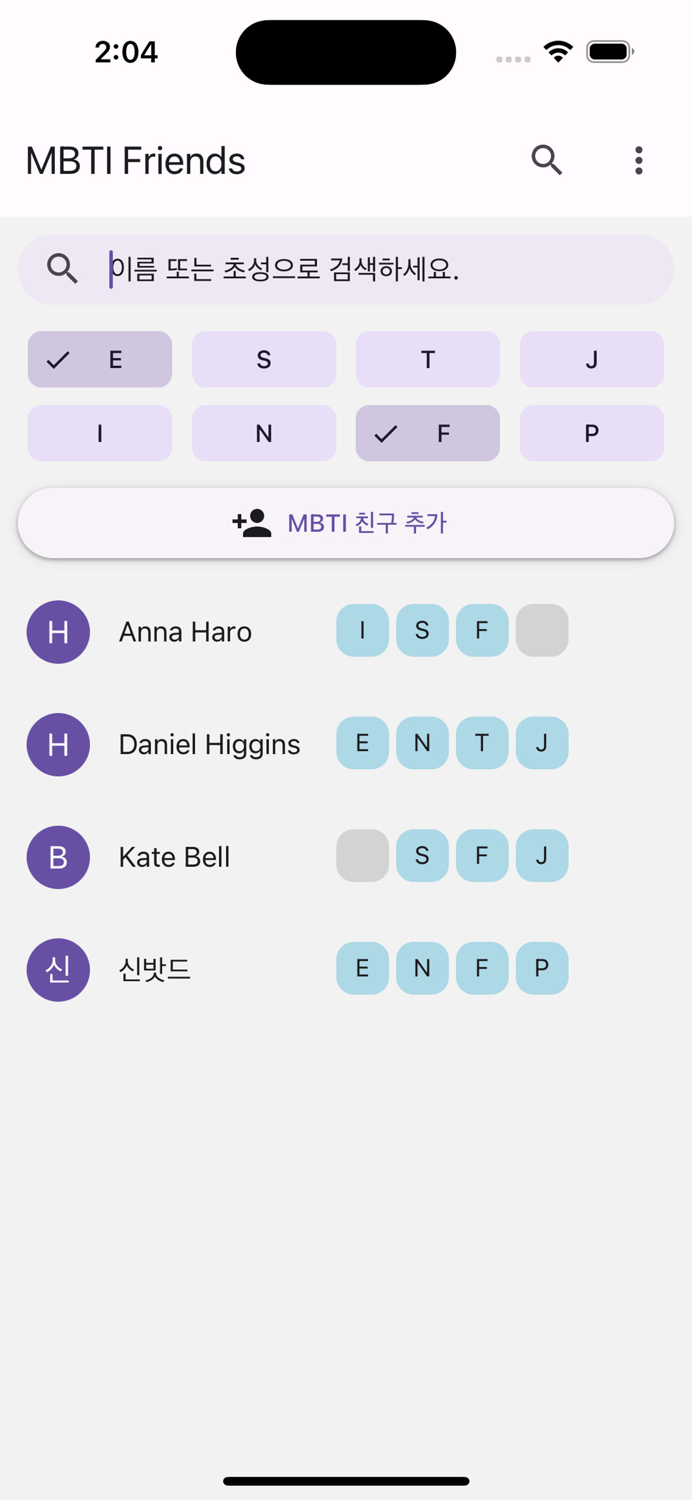Toggle the S filter chip on
Screen dimensions: 692x1500
(263, 359)
